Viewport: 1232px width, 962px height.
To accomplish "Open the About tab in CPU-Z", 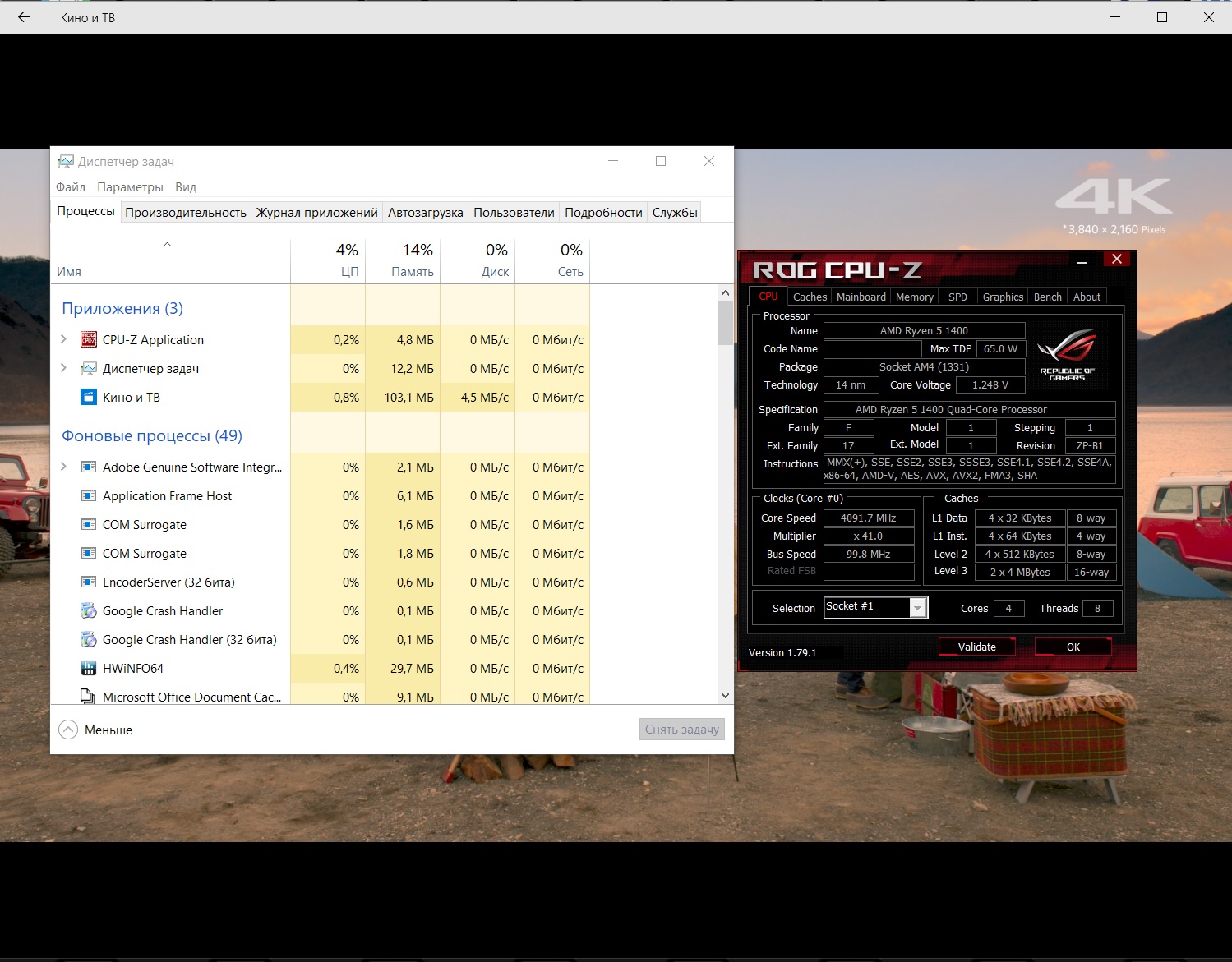I will (1087, 297).
